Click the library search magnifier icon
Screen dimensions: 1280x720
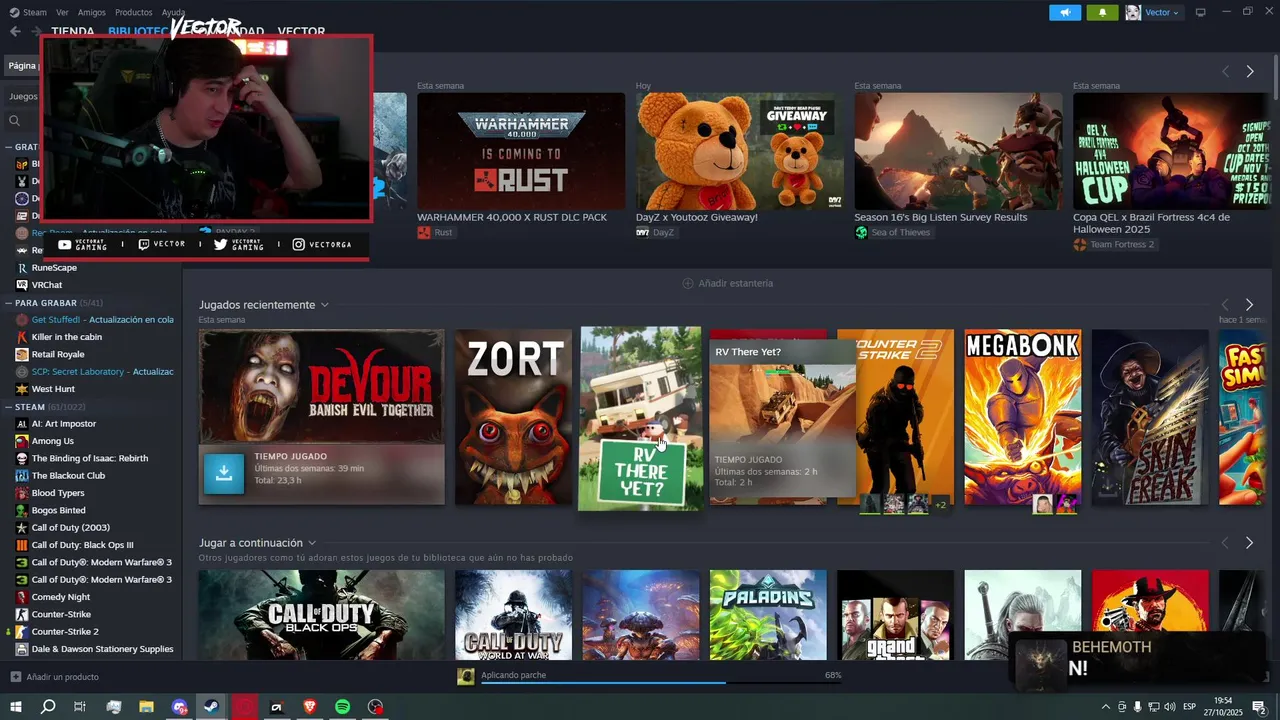(15, 120)
